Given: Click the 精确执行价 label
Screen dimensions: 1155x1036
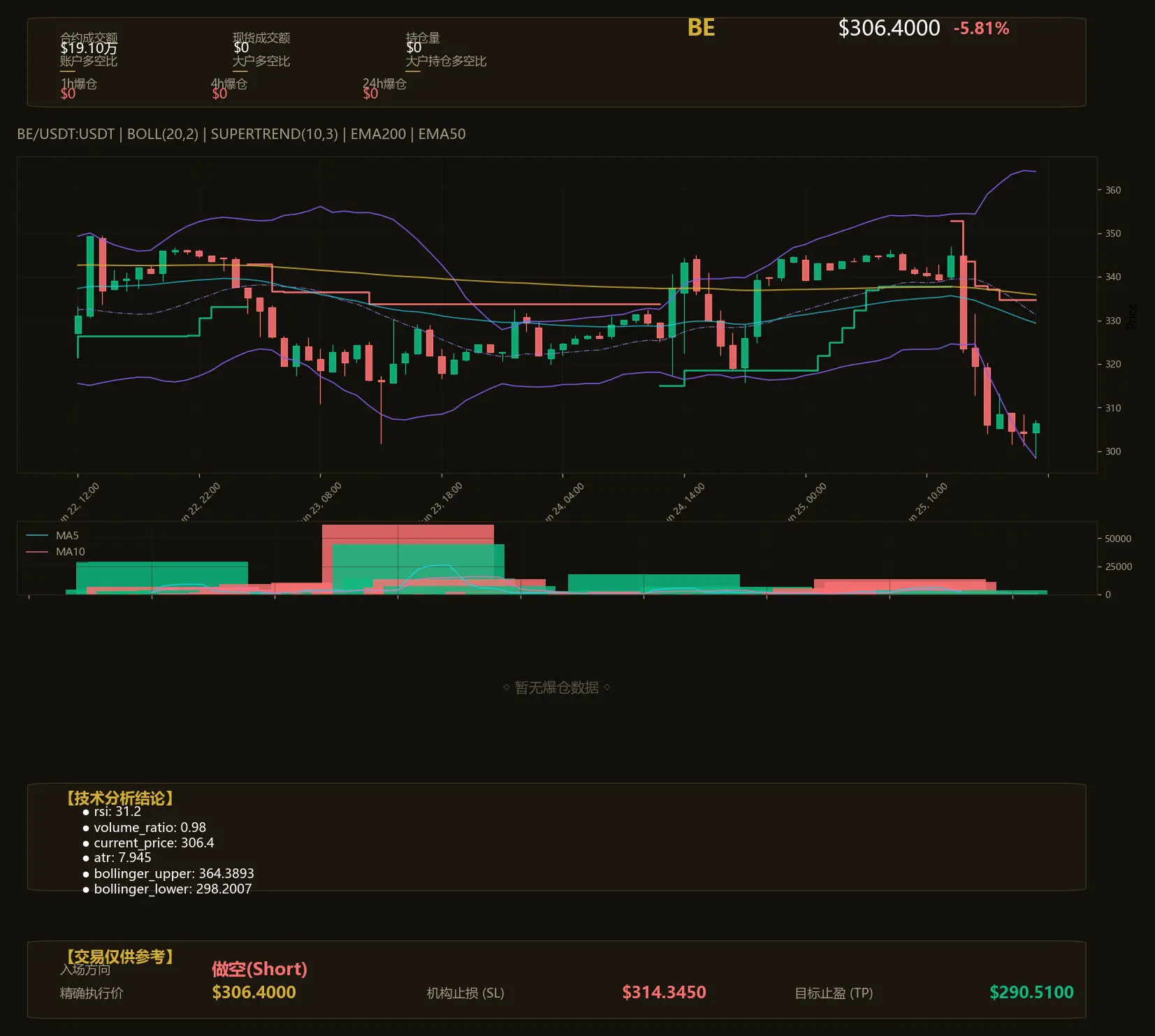Looking at the screenshot, I should 92,993.
